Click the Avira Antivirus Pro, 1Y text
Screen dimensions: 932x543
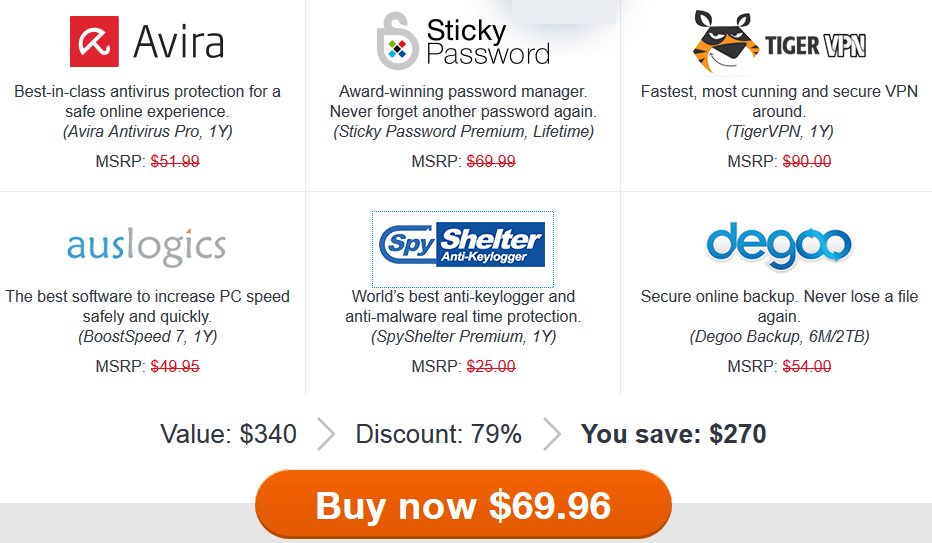click(147, 131)
